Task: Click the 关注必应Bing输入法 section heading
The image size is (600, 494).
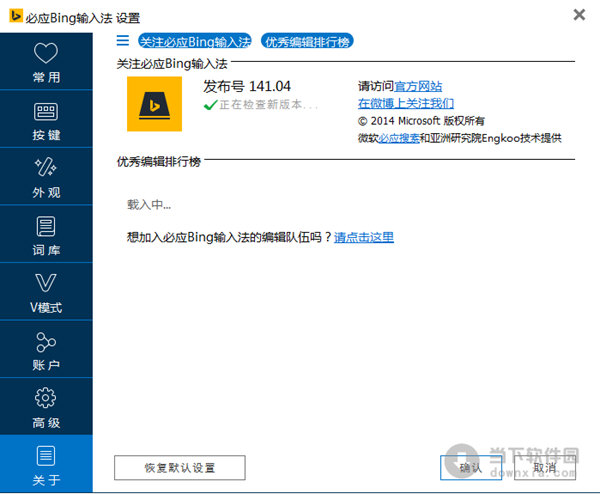Action: 172,64
